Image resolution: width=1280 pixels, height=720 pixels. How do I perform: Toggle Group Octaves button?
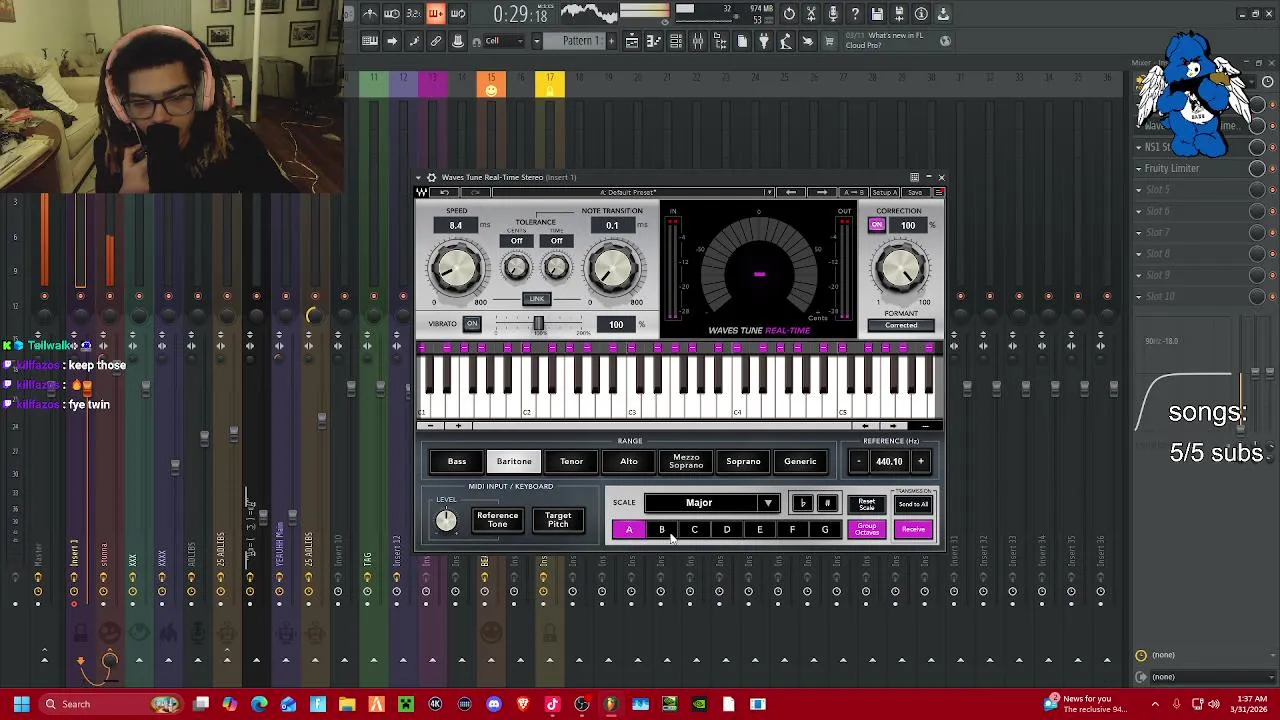pyautogui.click(x=867, y=529)
